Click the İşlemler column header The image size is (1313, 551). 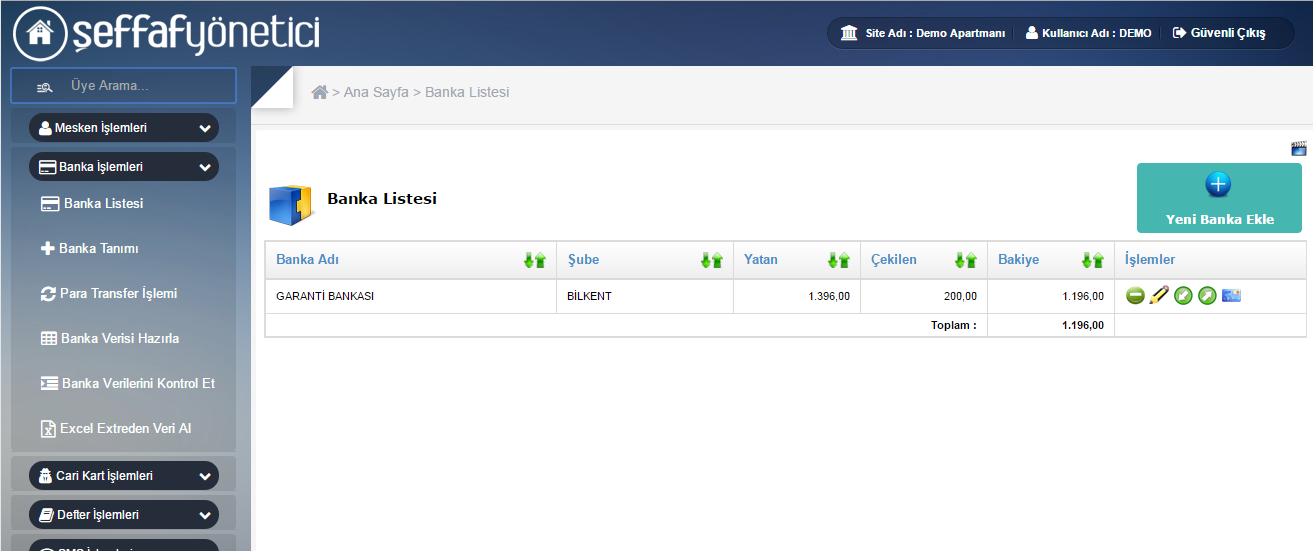point(1150,259)
